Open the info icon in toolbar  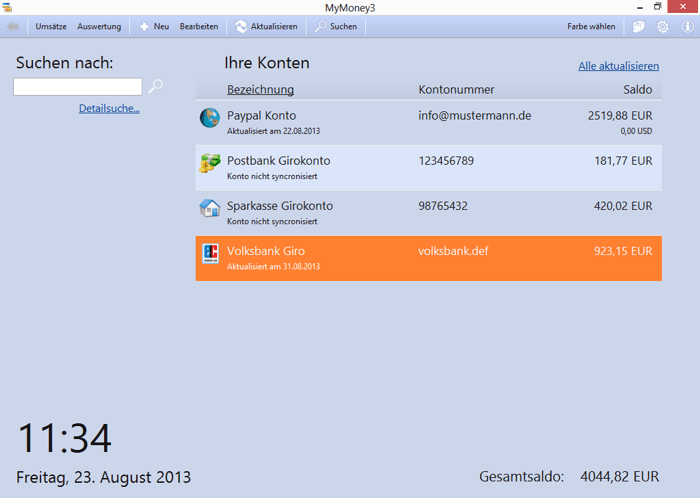tap(687, 26)
